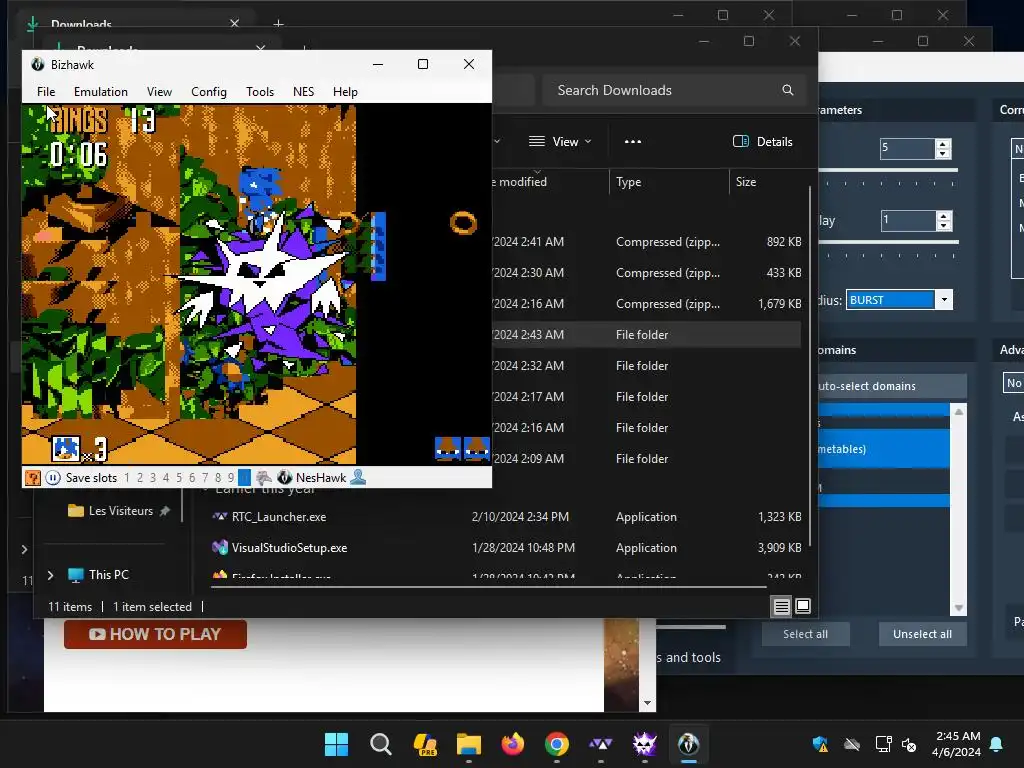Image resolution: width=1024 pixels, height=768 pixels.
Task: Select the RTC_Launcher.exe file
Action: pos(278,517)
